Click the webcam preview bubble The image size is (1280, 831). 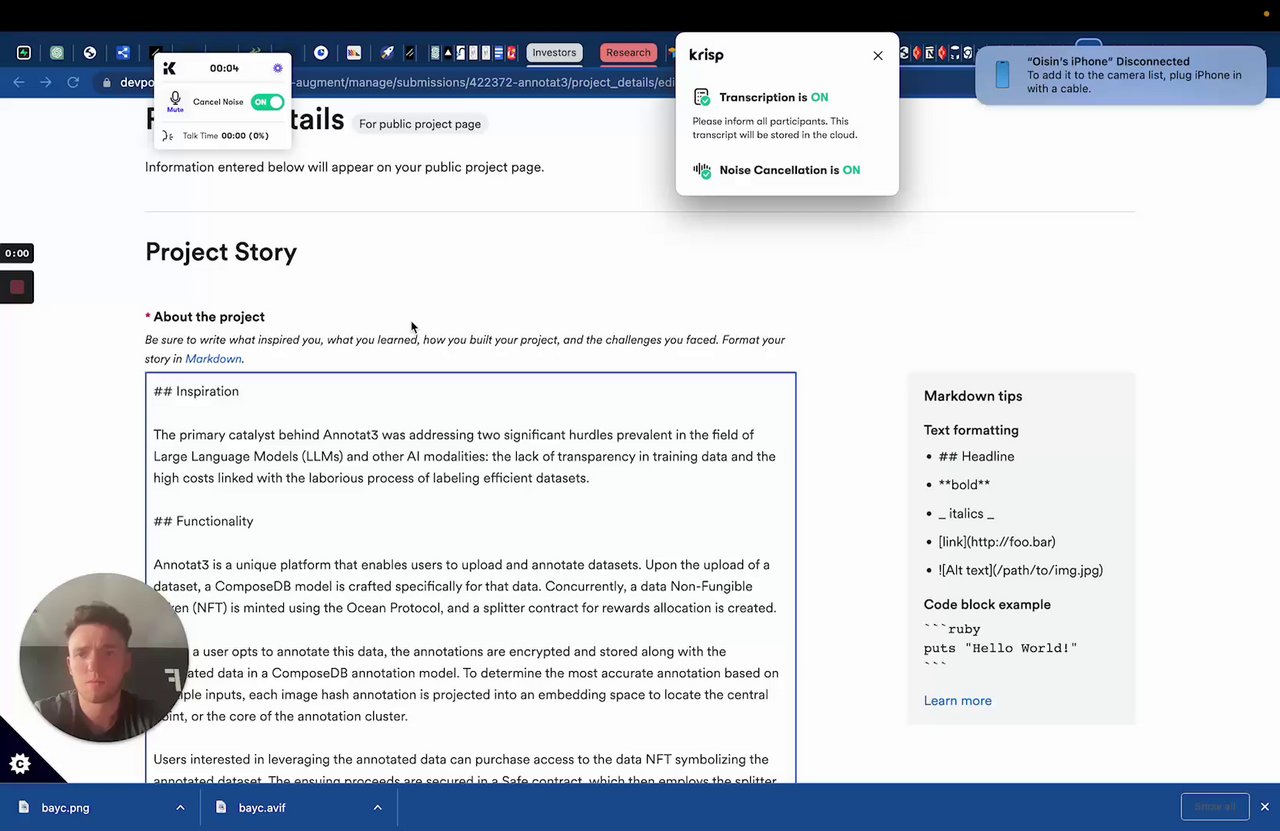(x=103, y=658)
